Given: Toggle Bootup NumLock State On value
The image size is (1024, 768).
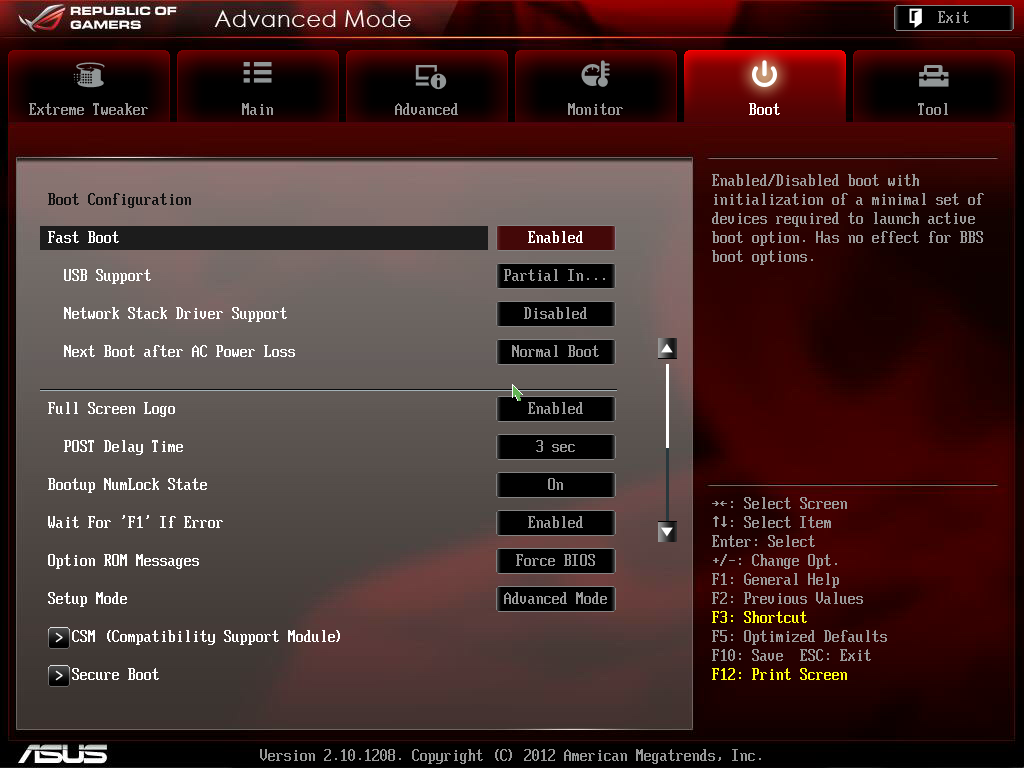Looking at the screenshot, I should 556,485.
